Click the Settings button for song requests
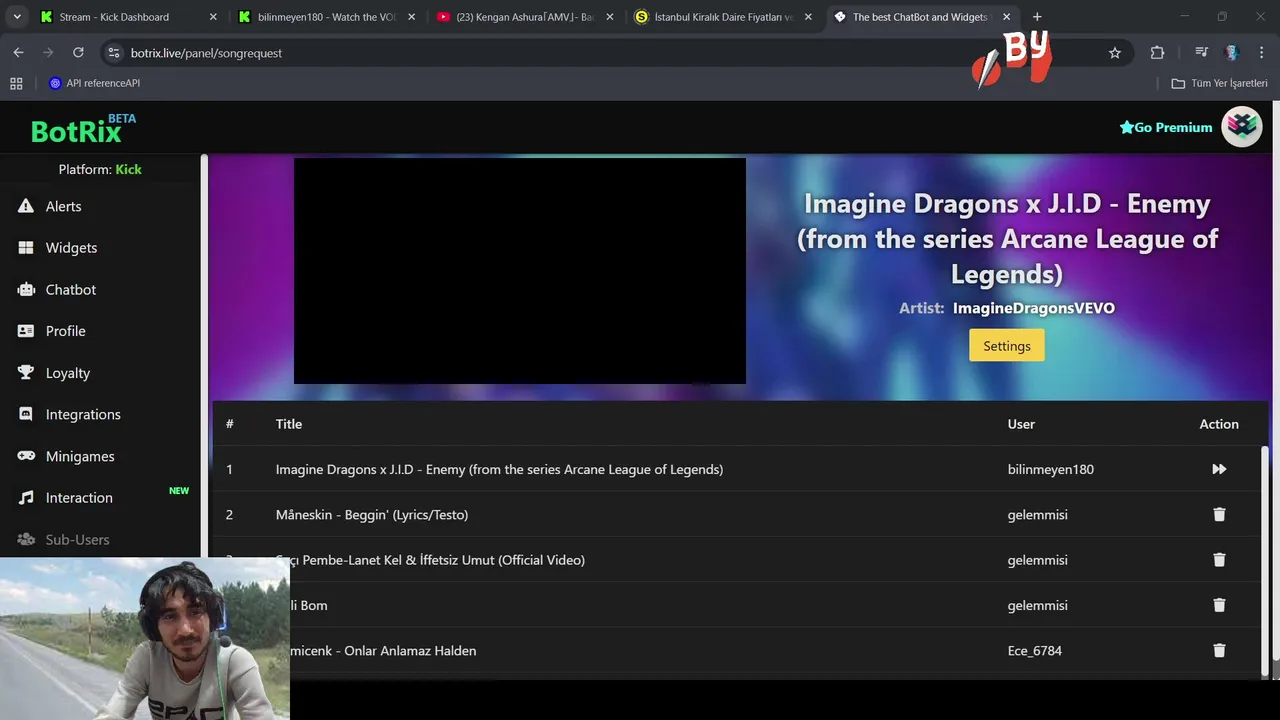1280x720 pixels. [x=1007, y=346]
